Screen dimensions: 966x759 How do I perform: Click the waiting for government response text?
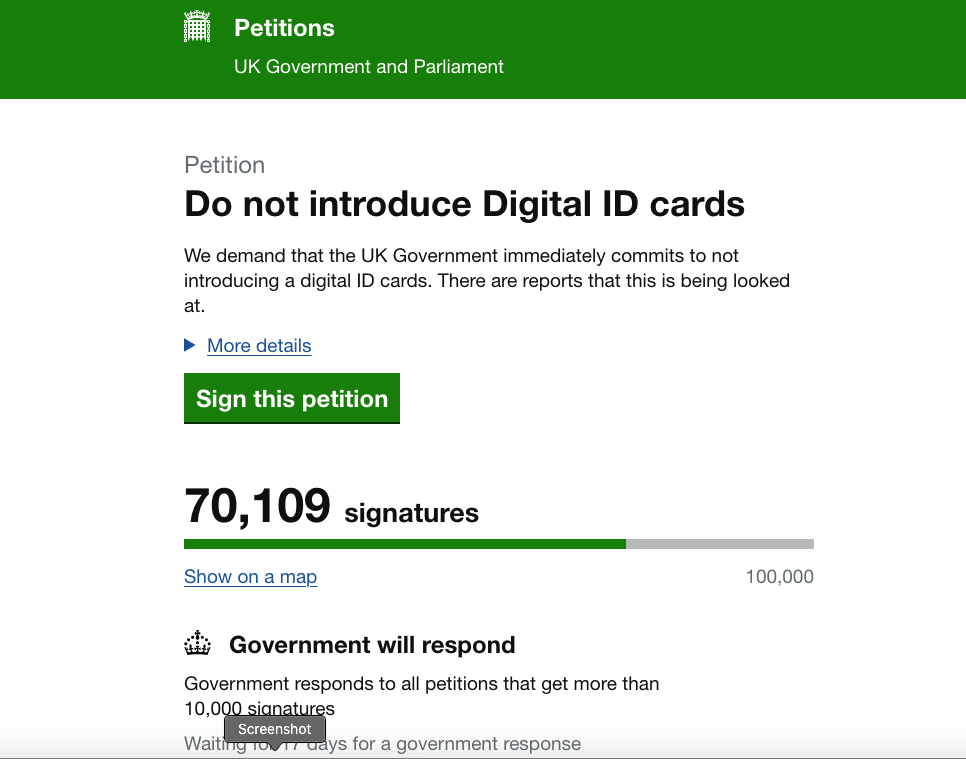(440, 744)
